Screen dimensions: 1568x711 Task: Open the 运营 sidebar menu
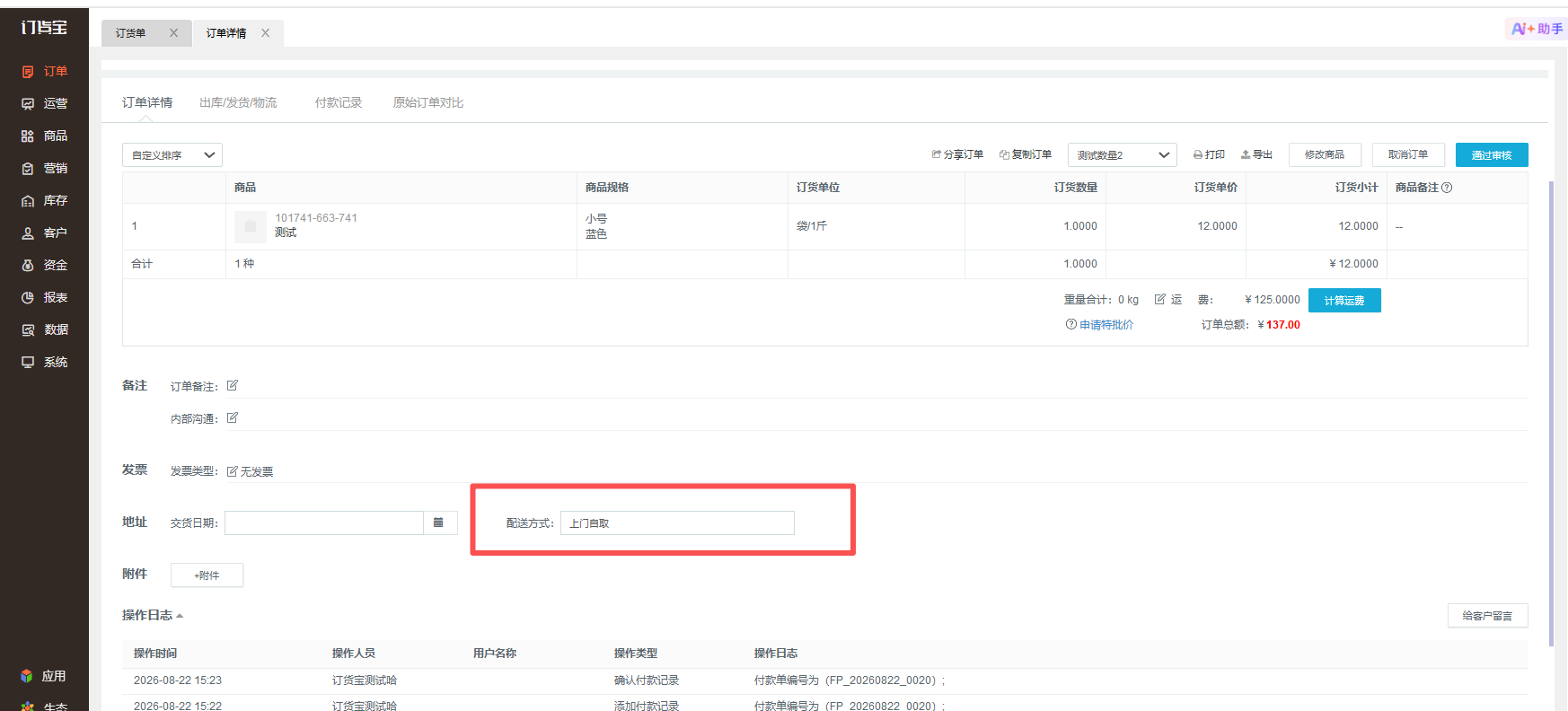(x=44, y=103)
